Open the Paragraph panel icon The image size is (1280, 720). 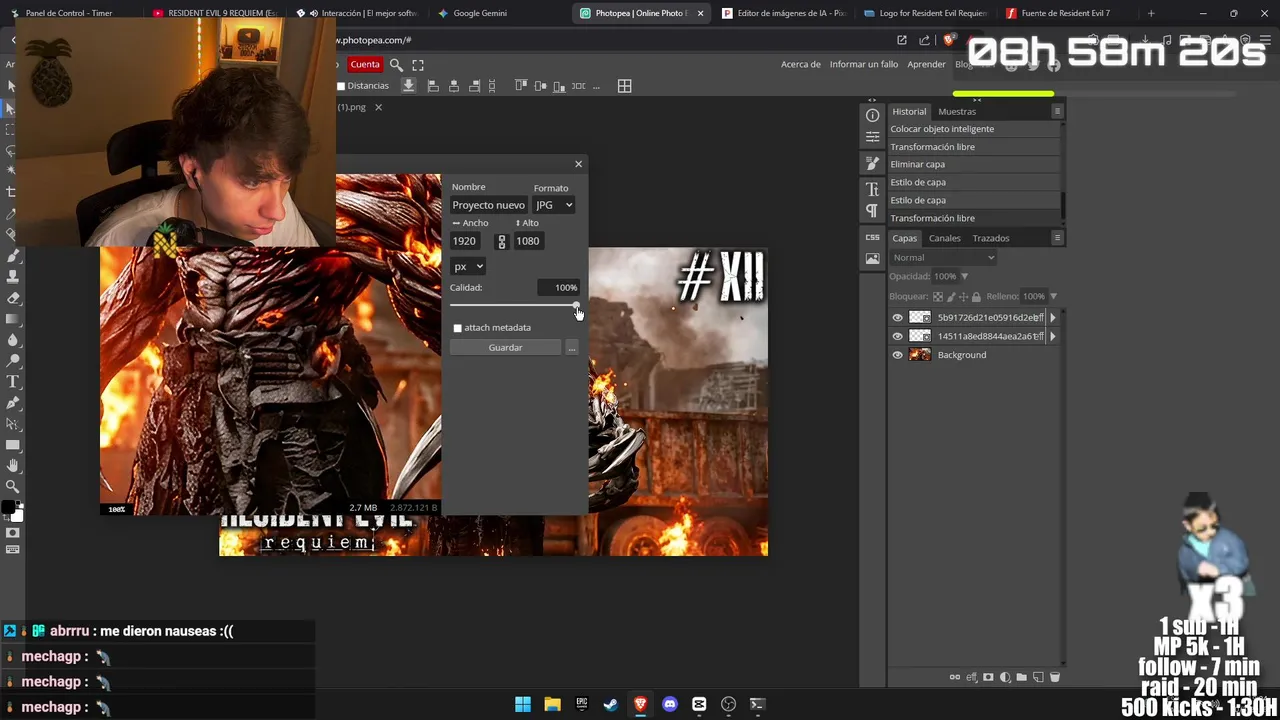pyautogui.click(x=872, y=210)
